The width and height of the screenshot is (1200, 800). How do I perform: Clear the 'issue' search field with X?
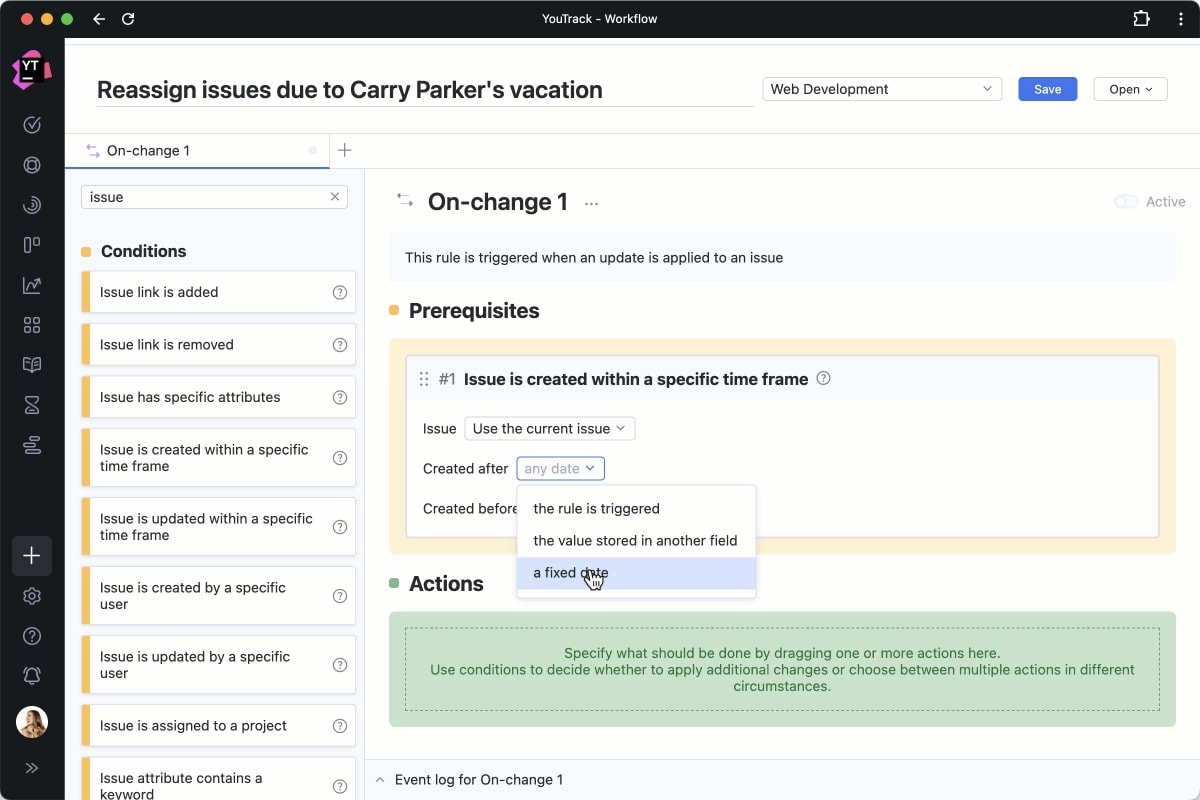tap(335, 197)
